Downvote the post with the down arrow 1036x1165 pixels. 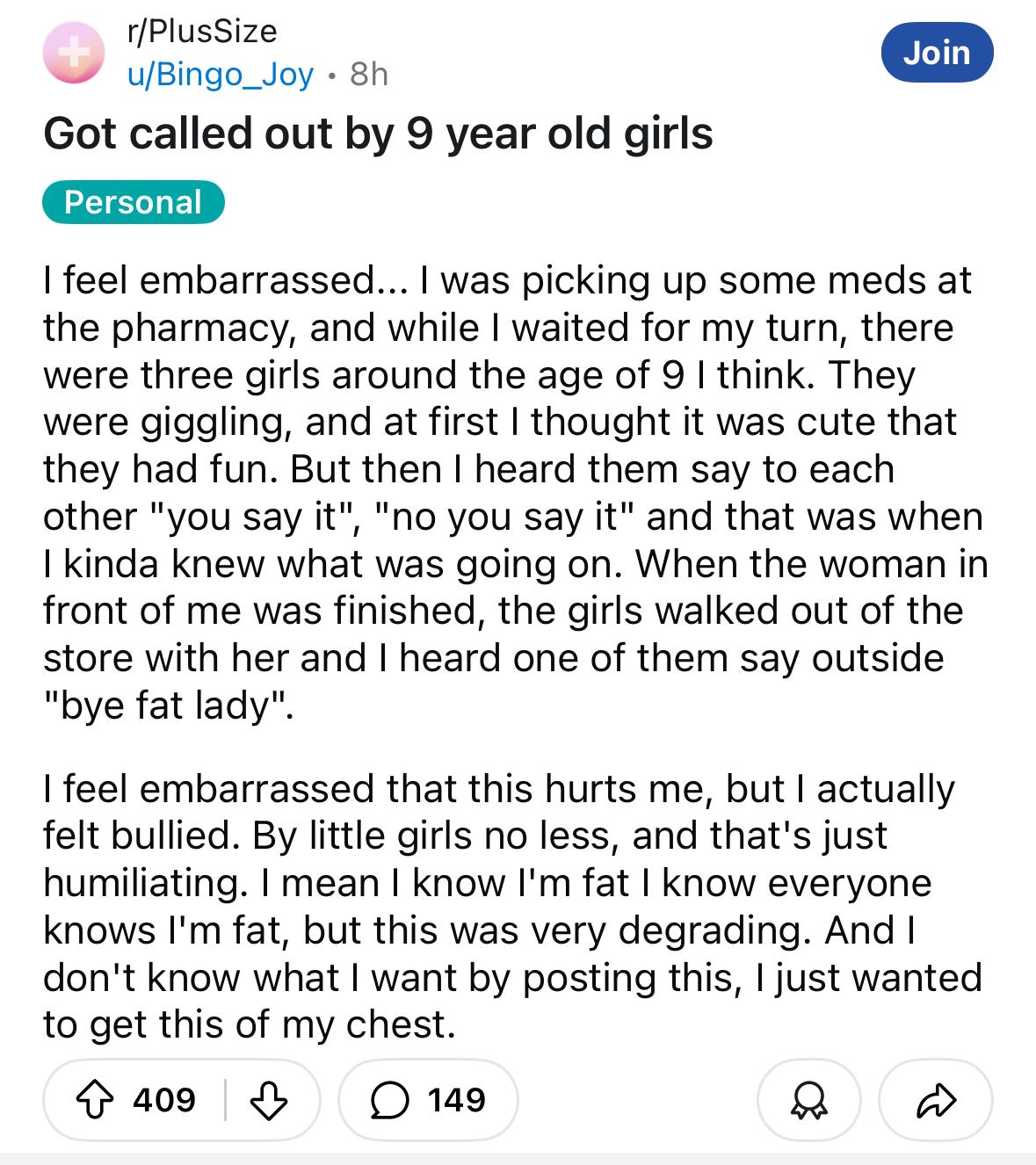pyautogui.click(x=269, y=1100)
